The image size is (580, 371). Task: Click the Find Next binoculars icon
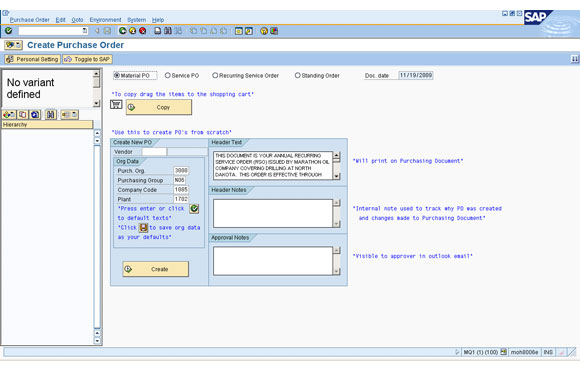point(178,31)
